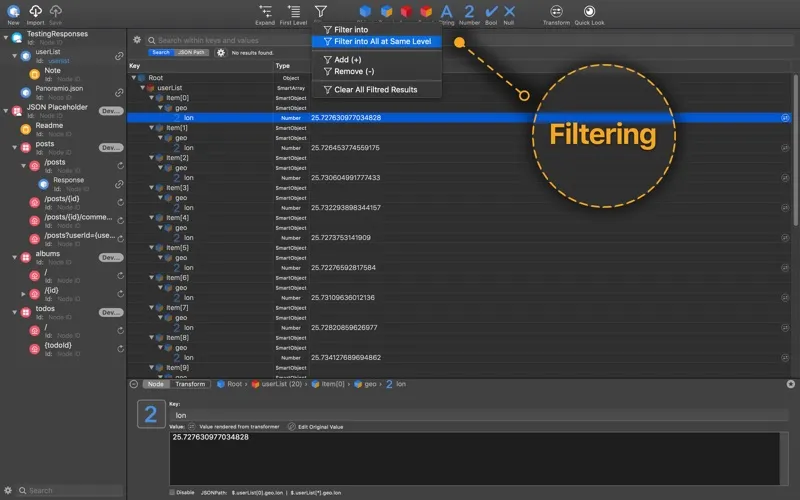Click the gear icon beside the search field
The image size is (800, 500).
point(137,39)
